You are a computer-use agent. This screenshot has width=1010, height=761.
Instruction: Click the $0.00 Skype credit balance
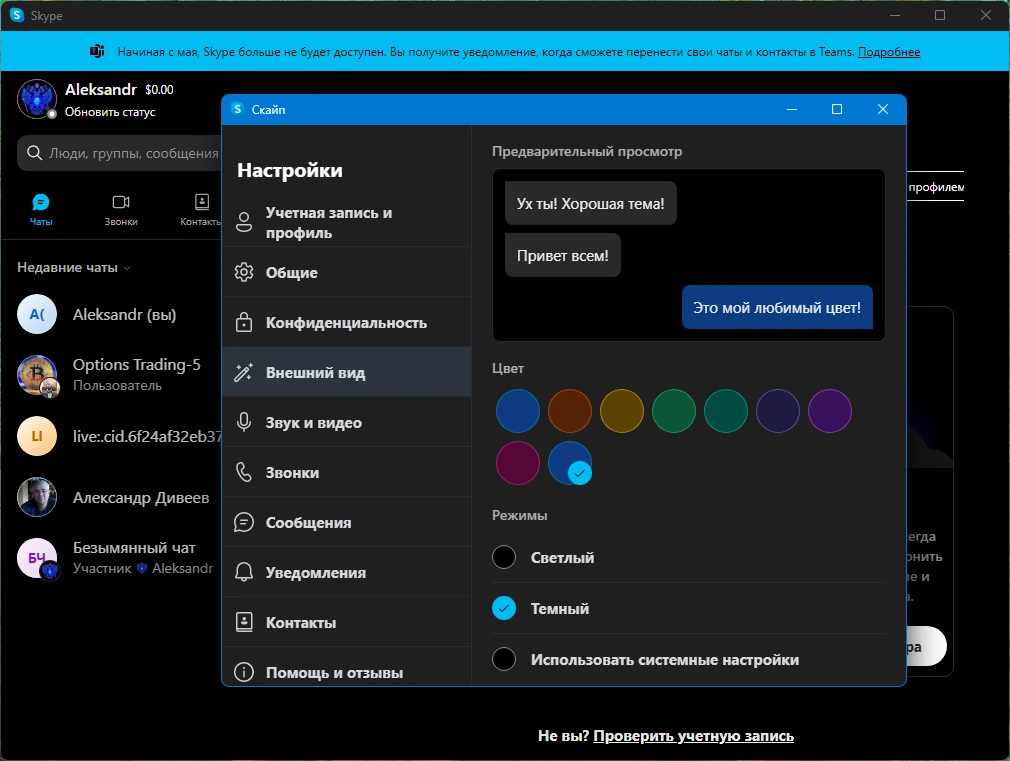159,90
